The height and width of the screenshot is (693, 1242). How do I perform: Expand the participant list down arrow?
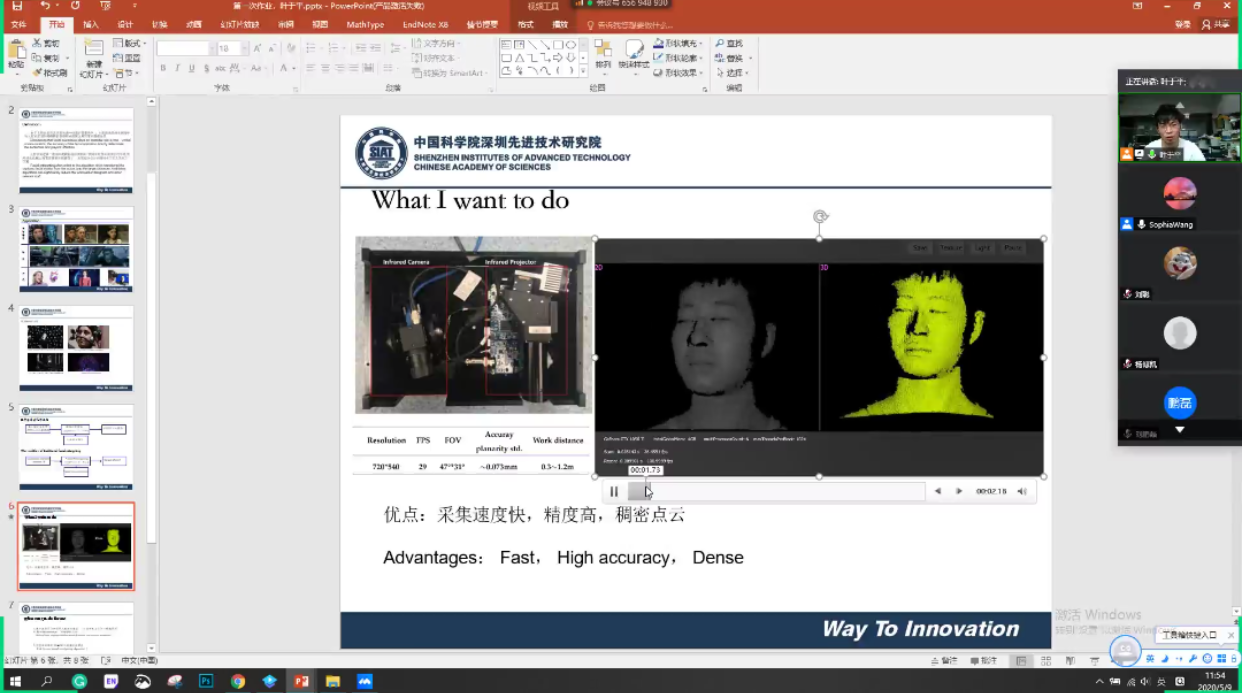point(1180,430)
